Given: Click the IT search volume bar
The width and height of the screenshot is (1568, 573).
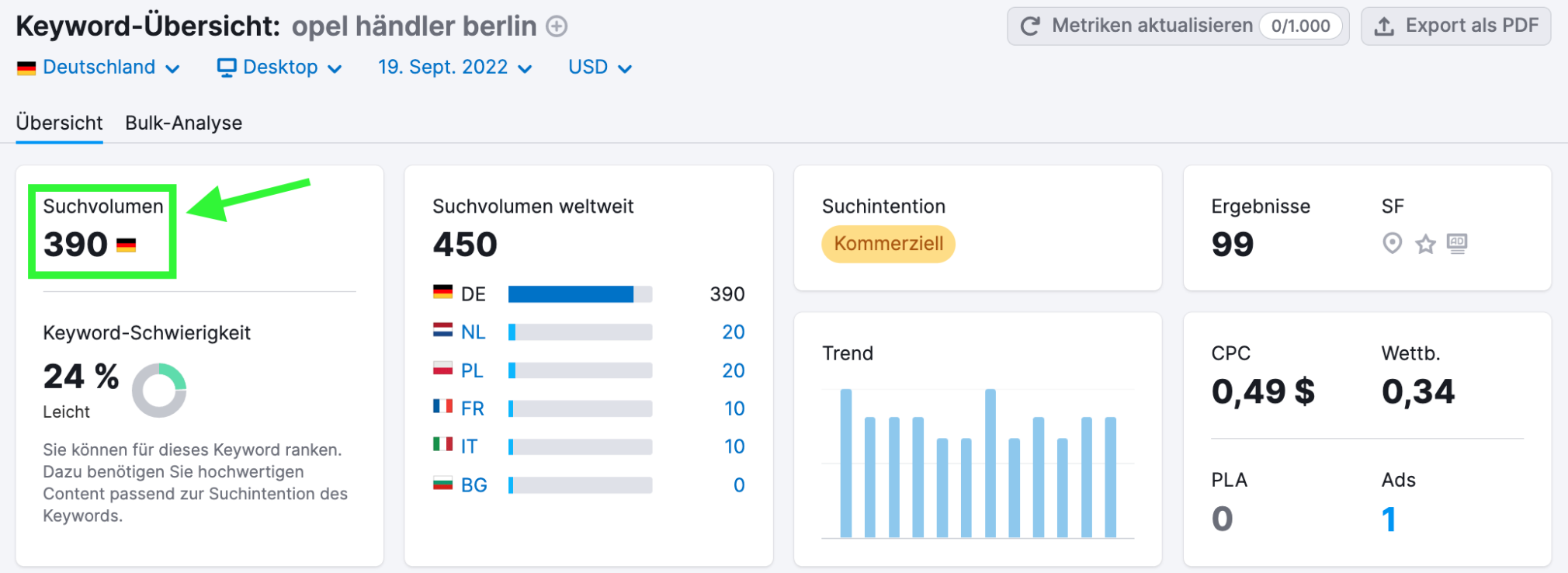Looking at the screenshot, I should click(580, 446).
